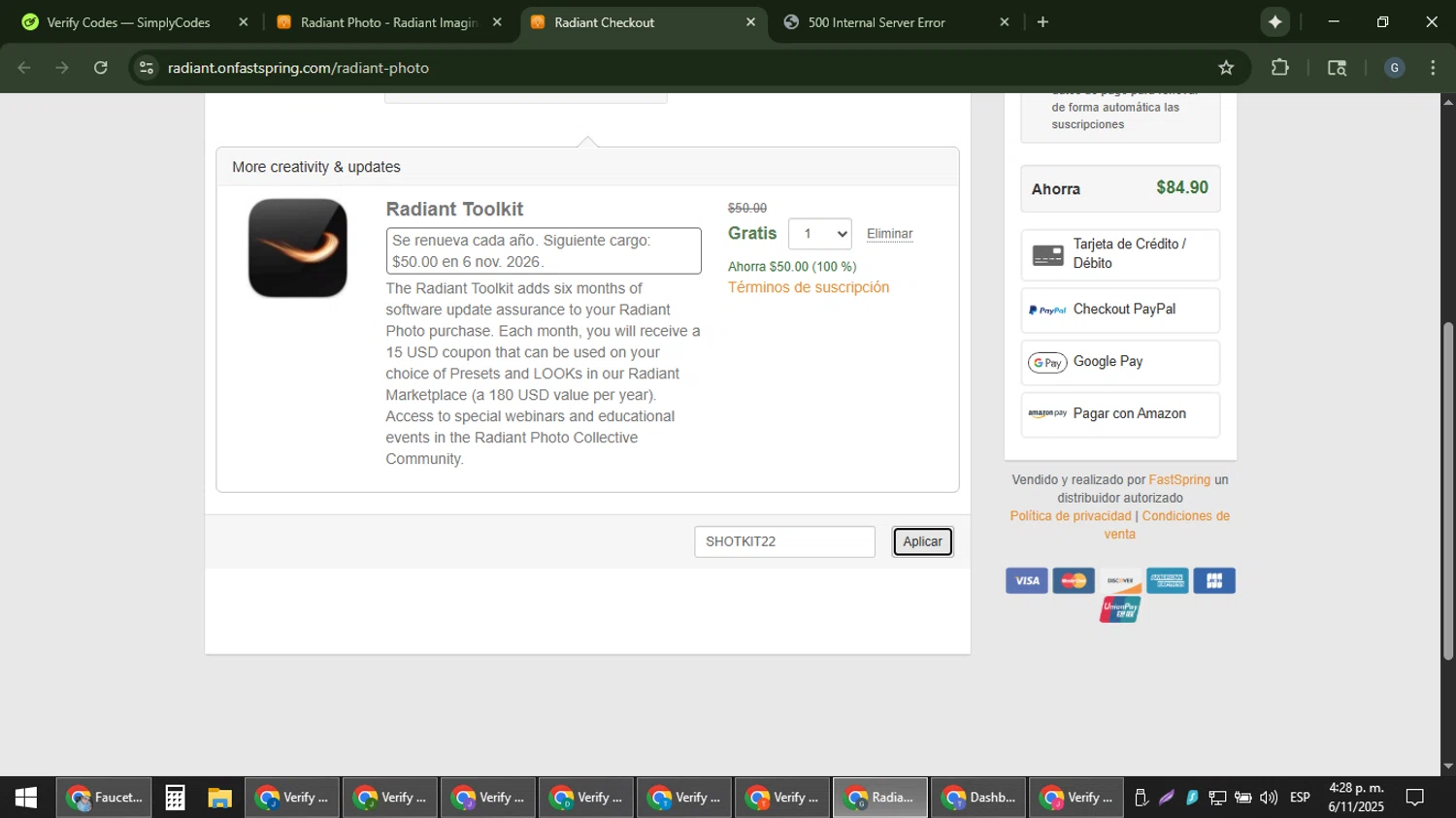Click the "Ahorra $50.00 (100 %)" text
1456x818 pixels.
coord(792,267)
